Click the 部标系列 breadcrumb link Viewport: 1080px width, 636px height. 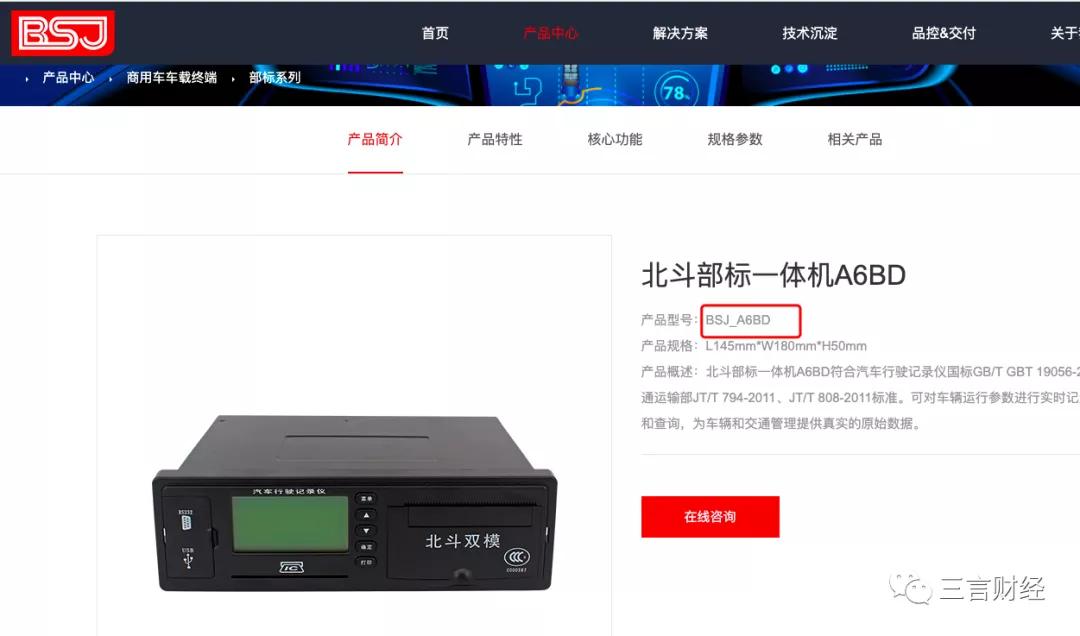pos(275,77)
